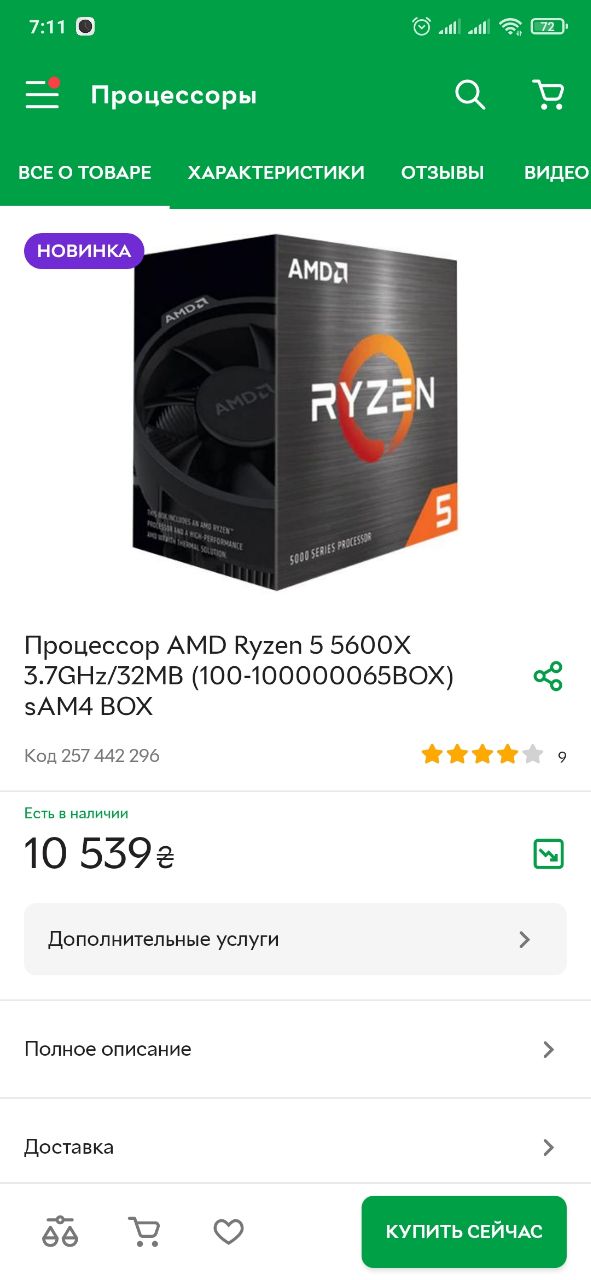Image resolution: width=591 pixels, height=1280 pixels.
Task: Open the Видео tab
Action: tap(556, 172)
